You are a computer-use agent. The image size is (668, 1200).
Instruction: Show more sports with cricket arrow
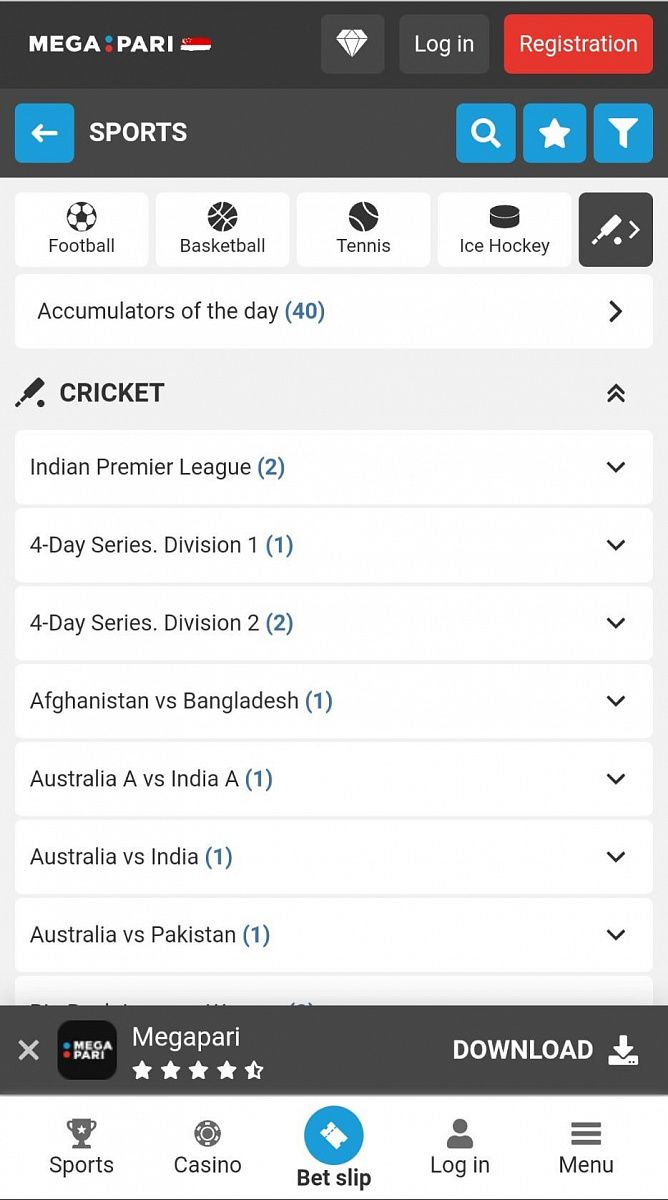coord(615,230)
